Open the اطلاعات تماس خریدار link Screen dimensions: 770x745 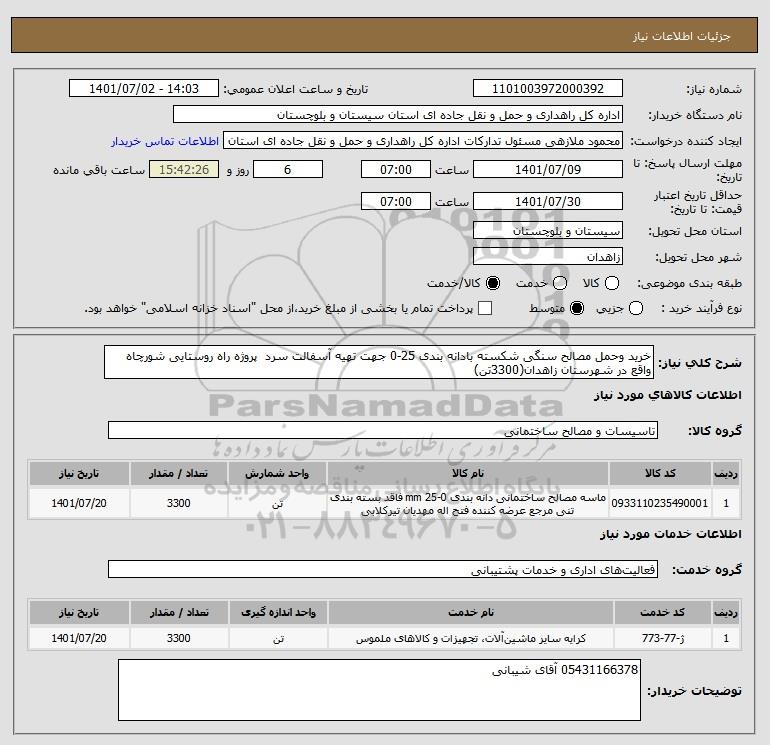click(x=165, y=141)
